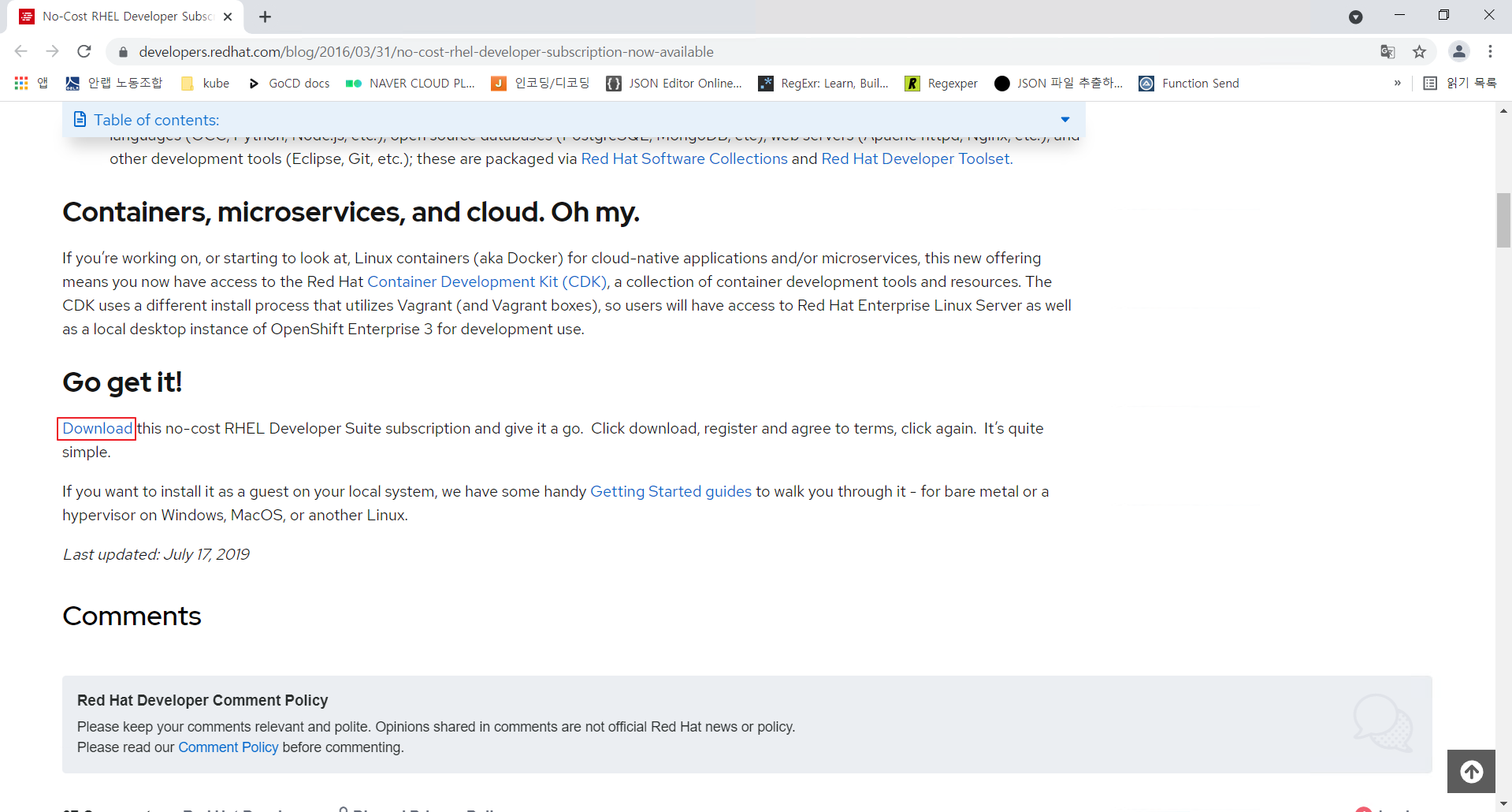Reload the current page
This screenshot has width=1512, height=812.
(x=84, y=51)
